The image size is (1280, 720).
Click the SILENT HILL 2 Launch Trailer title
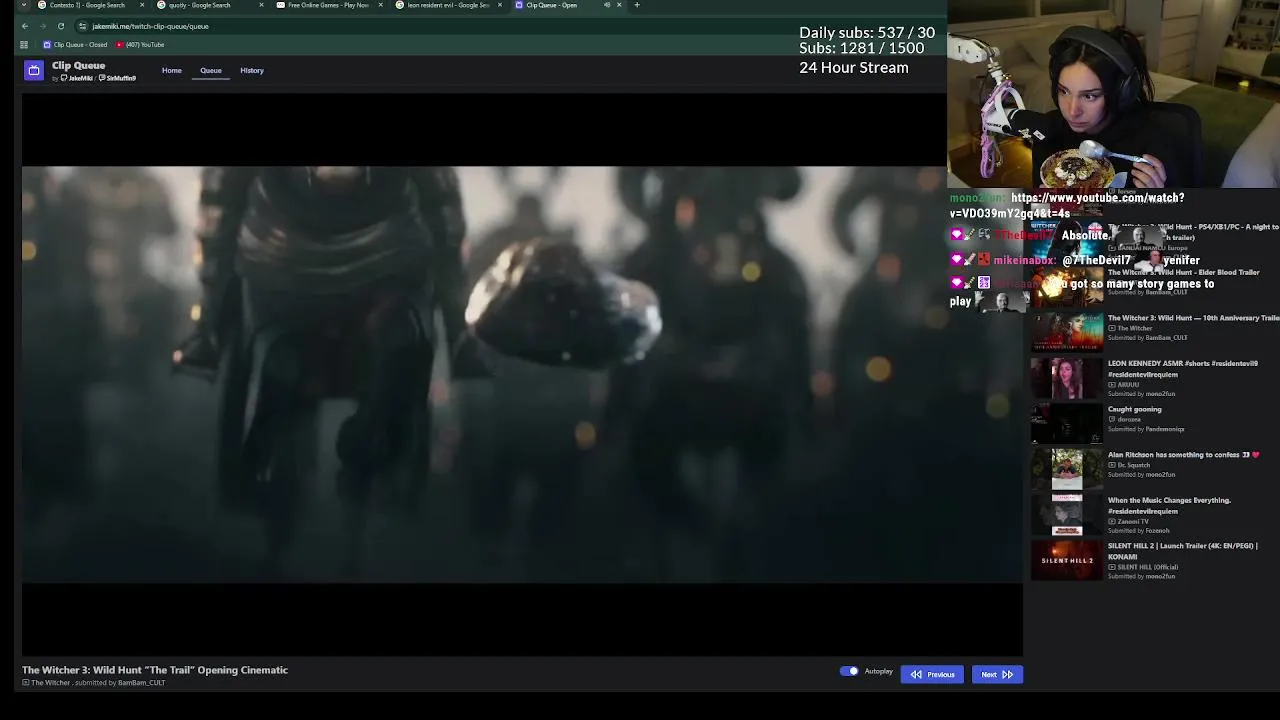[1182, 551]
